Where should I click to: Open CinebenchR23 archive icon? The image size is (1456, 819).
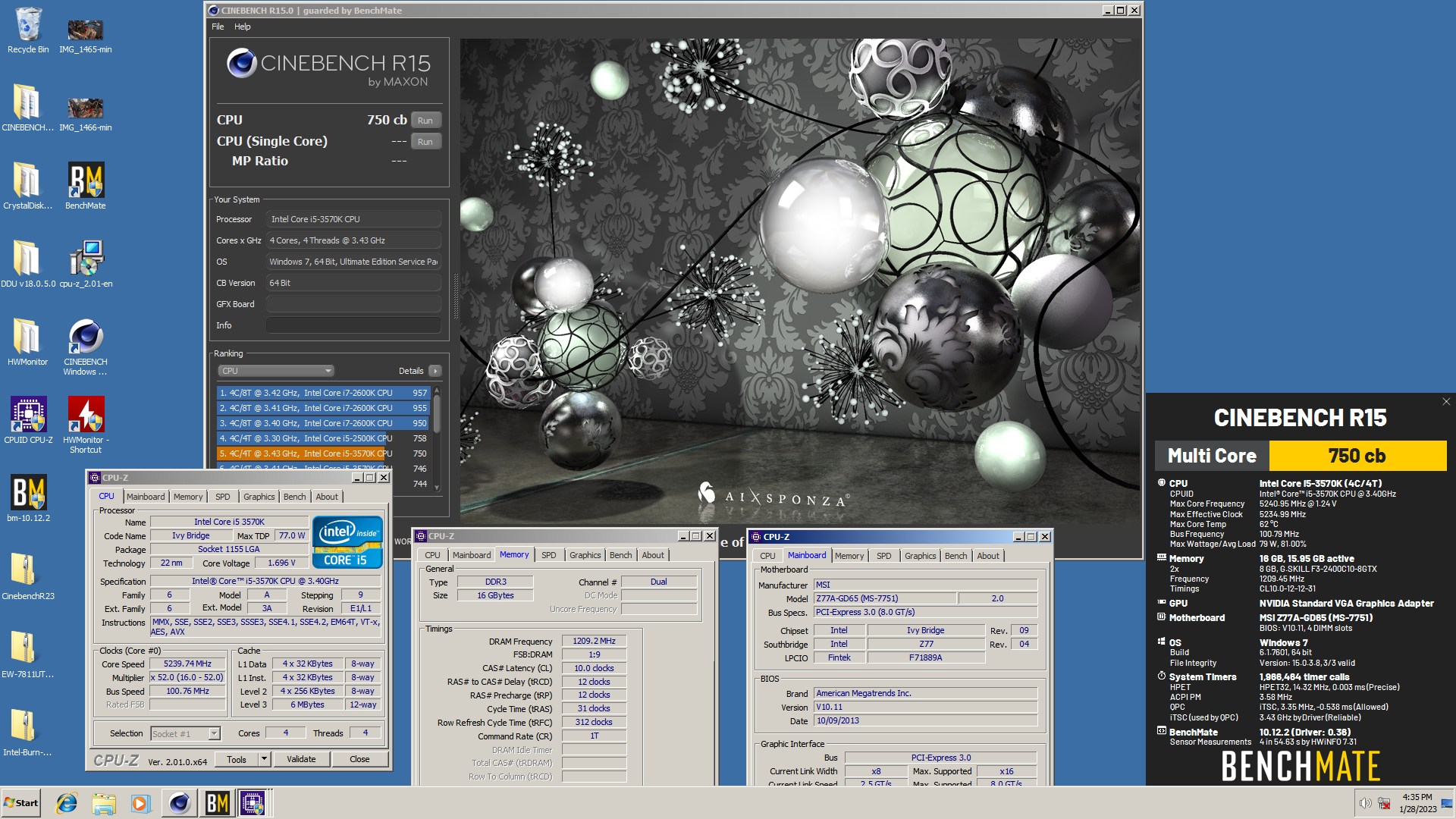28,577
